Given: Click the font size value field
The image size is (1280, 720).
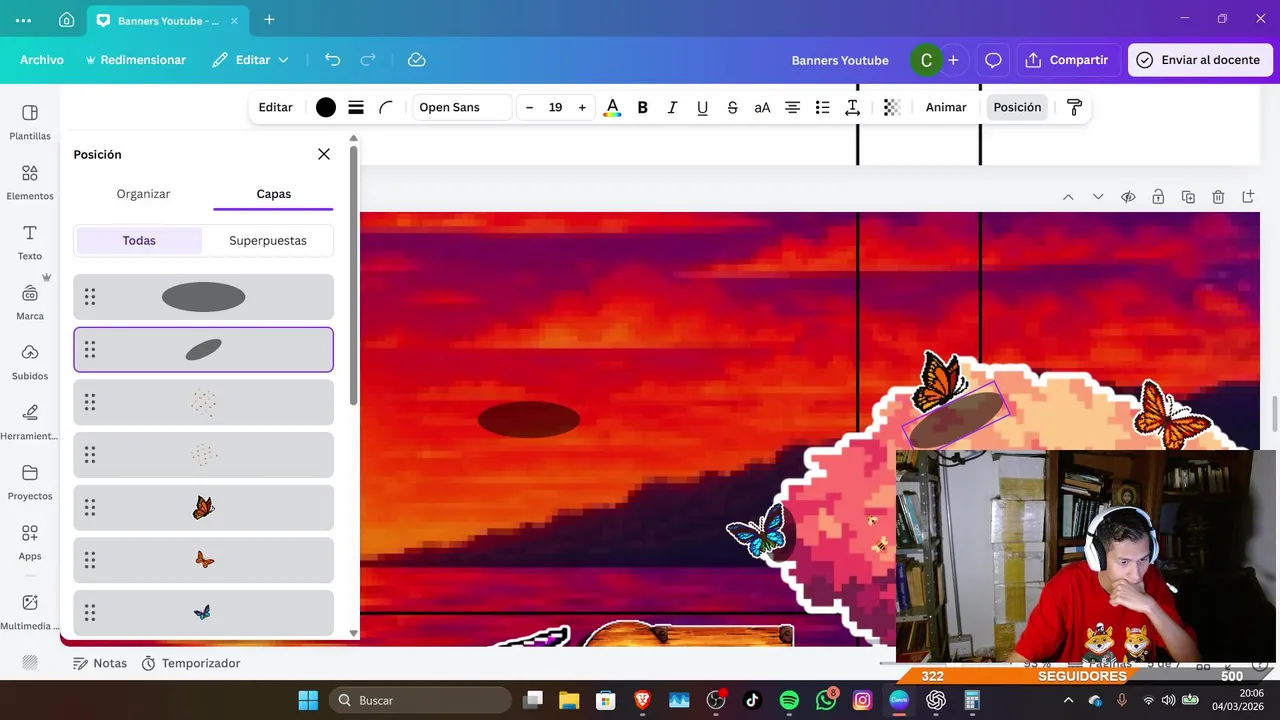Looking at the screenshot, I should pos(555,107).
